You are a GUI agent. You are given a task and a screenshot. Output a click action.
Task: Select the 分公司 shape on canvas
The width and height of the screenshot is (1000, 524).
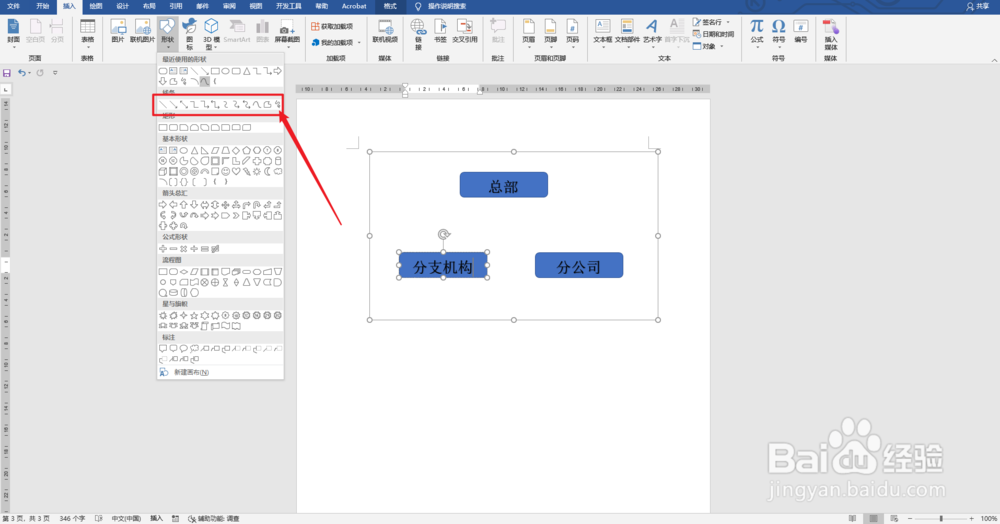coord(579,265)
